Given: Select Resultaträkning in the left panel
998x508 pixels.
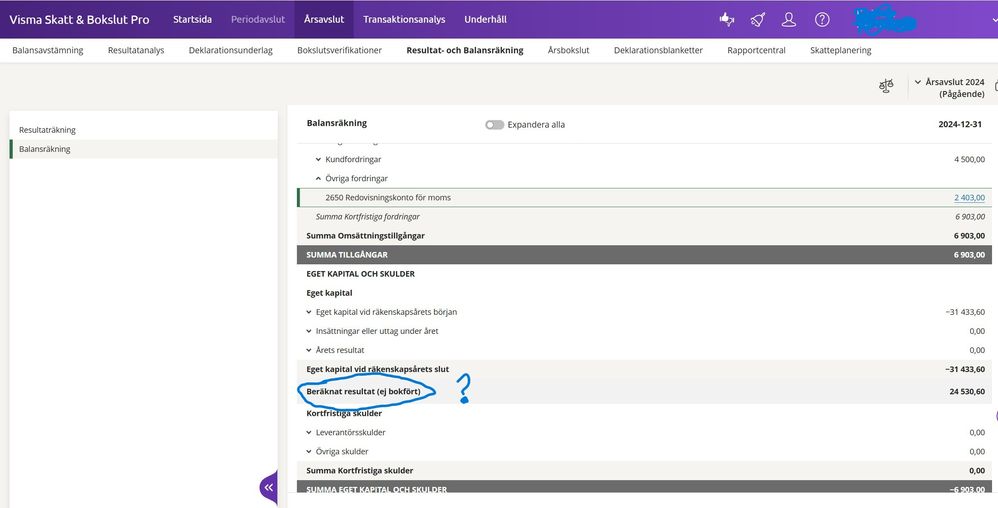Looking at the screenshot, I should pyautogui.click(x=47, y=130).
